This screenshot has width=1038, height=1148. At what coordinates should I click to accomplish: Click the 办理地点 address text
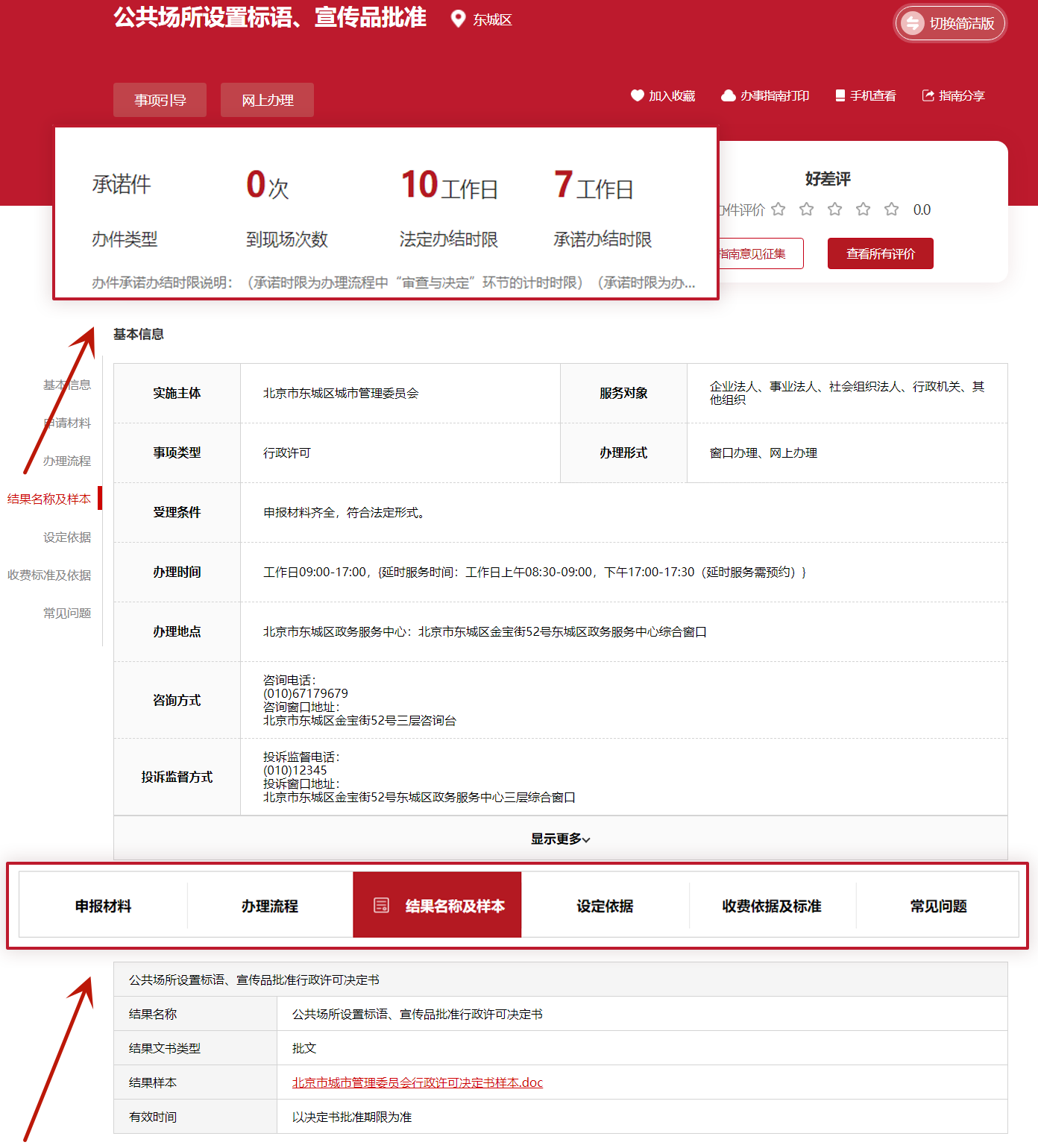pos(485,631)
